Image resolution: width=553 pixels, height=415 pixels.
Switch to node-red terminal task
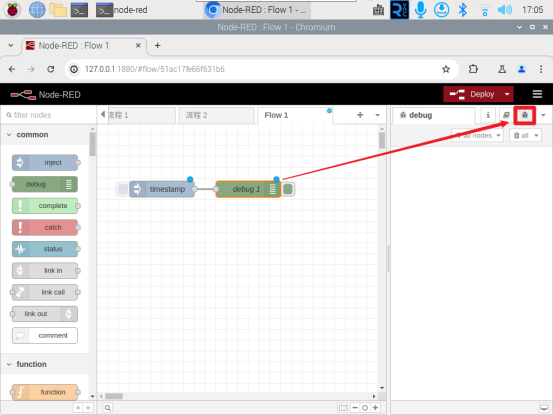tap(122, 10)
